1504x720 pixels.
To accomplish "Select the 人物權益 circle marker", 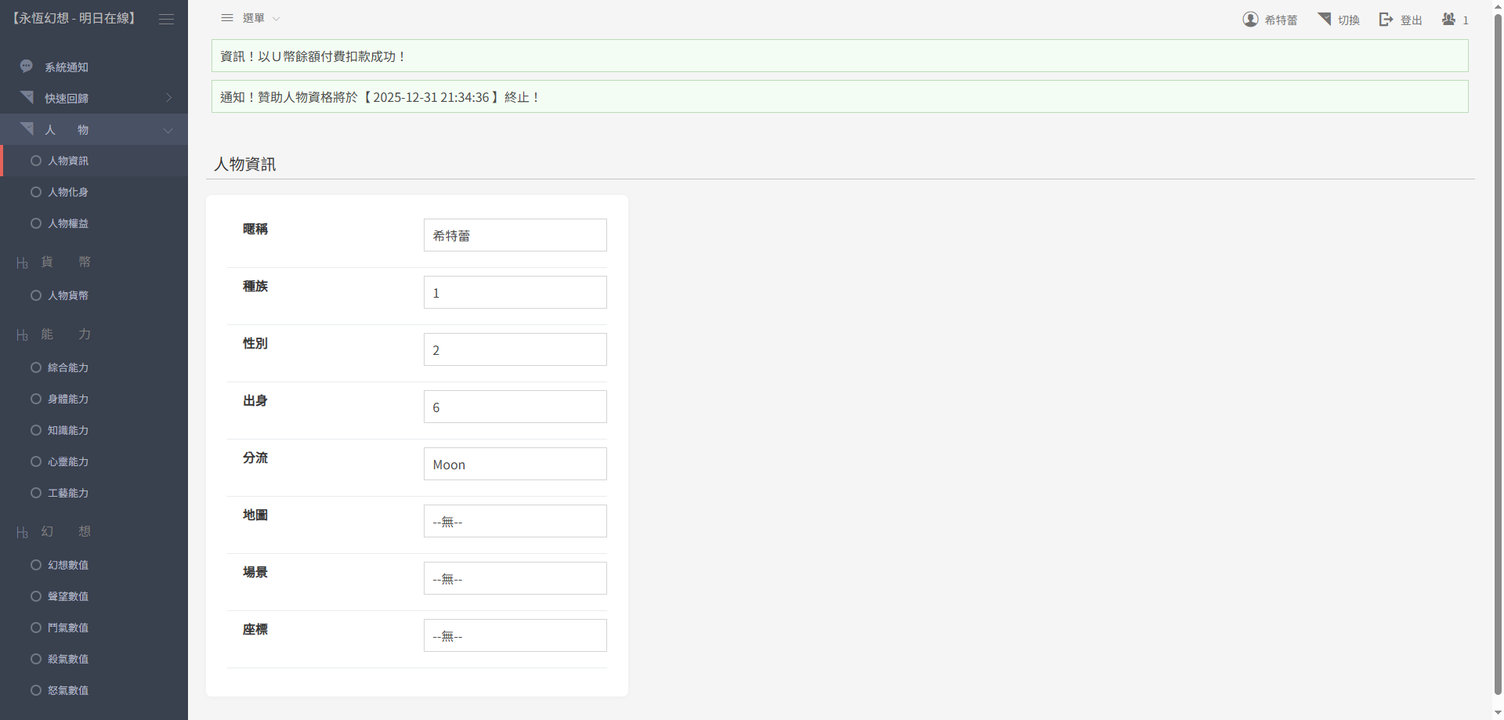I will [36, 223].
